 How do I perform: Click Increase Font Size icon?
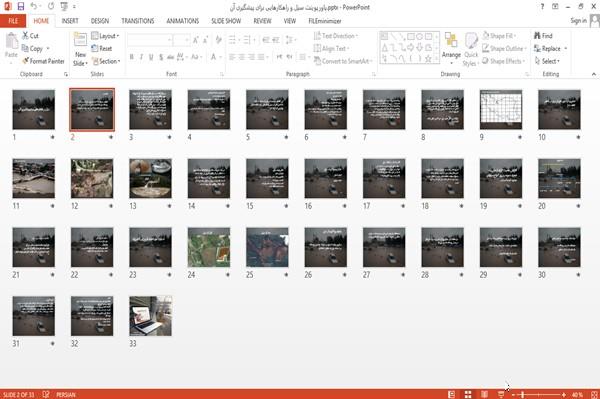(x=196, y=40)
